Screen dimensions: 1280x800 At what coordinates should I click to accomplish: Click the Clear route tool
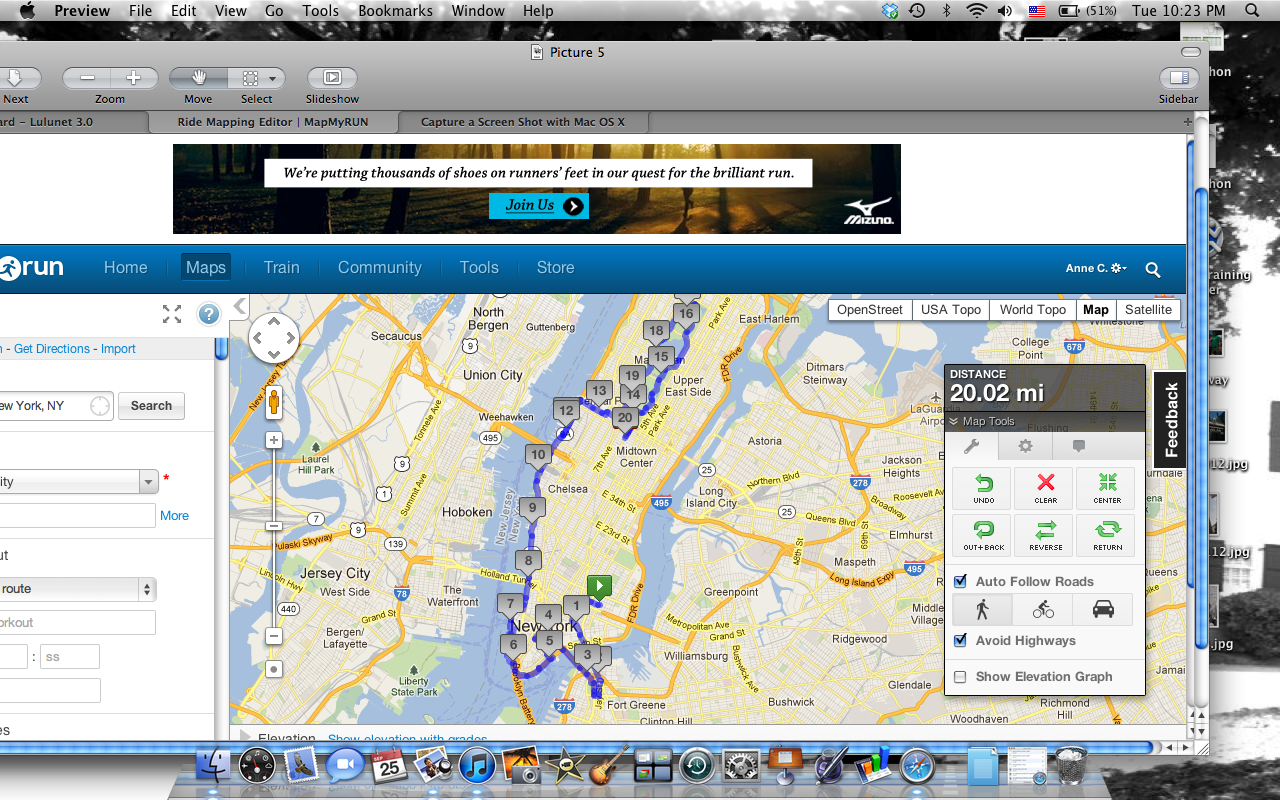(x=1045, y=488)
